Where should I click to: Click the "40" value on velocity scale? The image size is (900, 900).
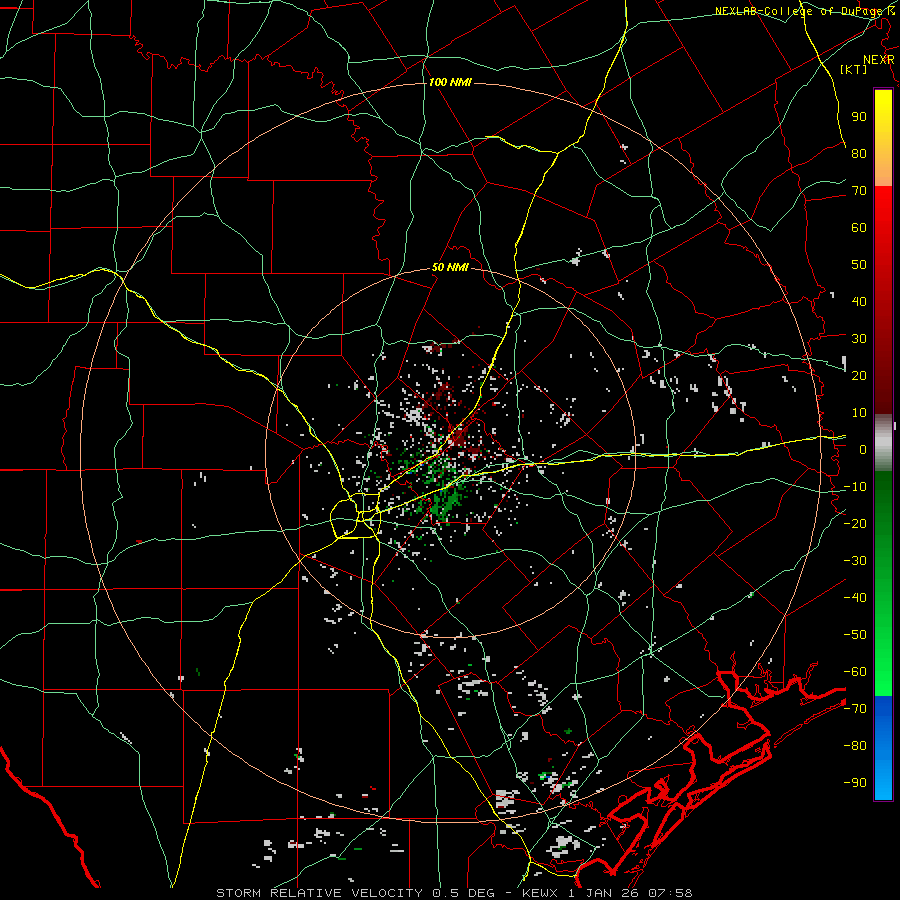tap(859, 301)
